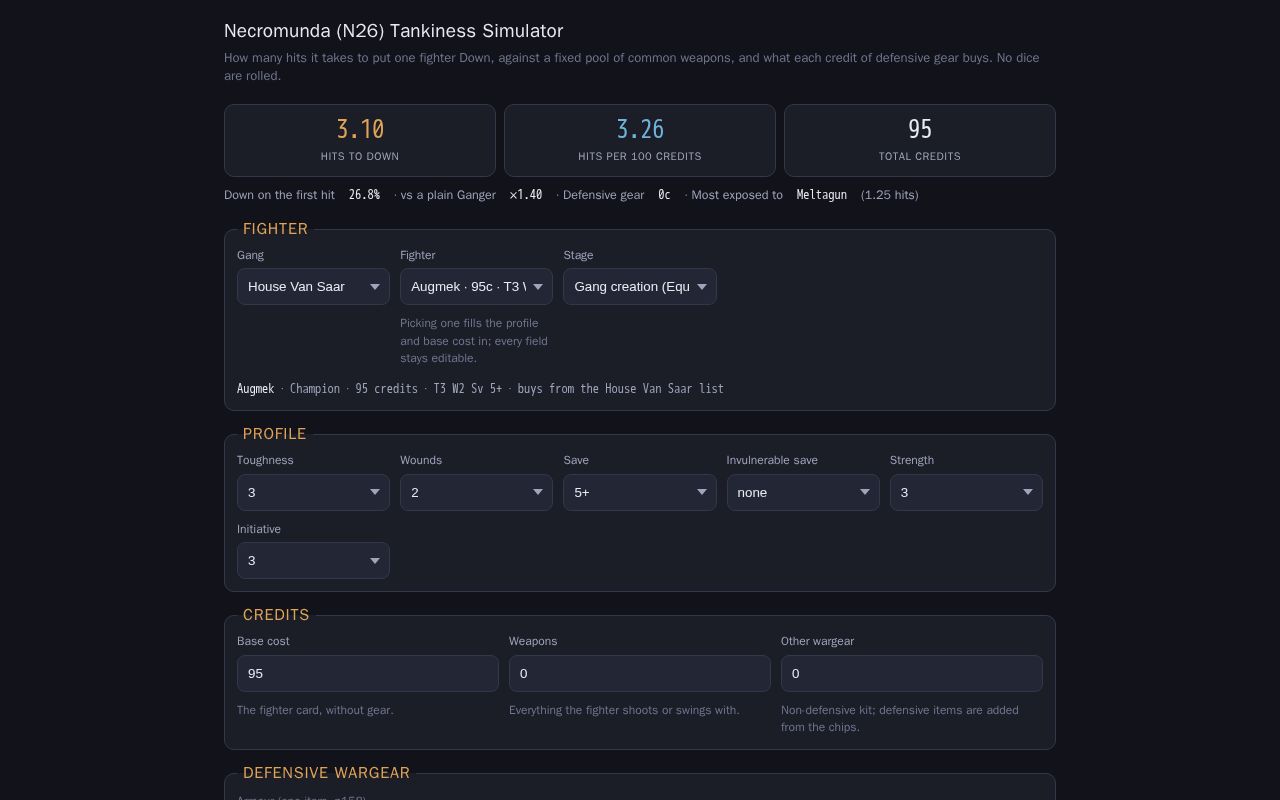The image size is (1280, 800).
Task: Click the FIGHTER section heading
Action: click(x=275, y=229)
